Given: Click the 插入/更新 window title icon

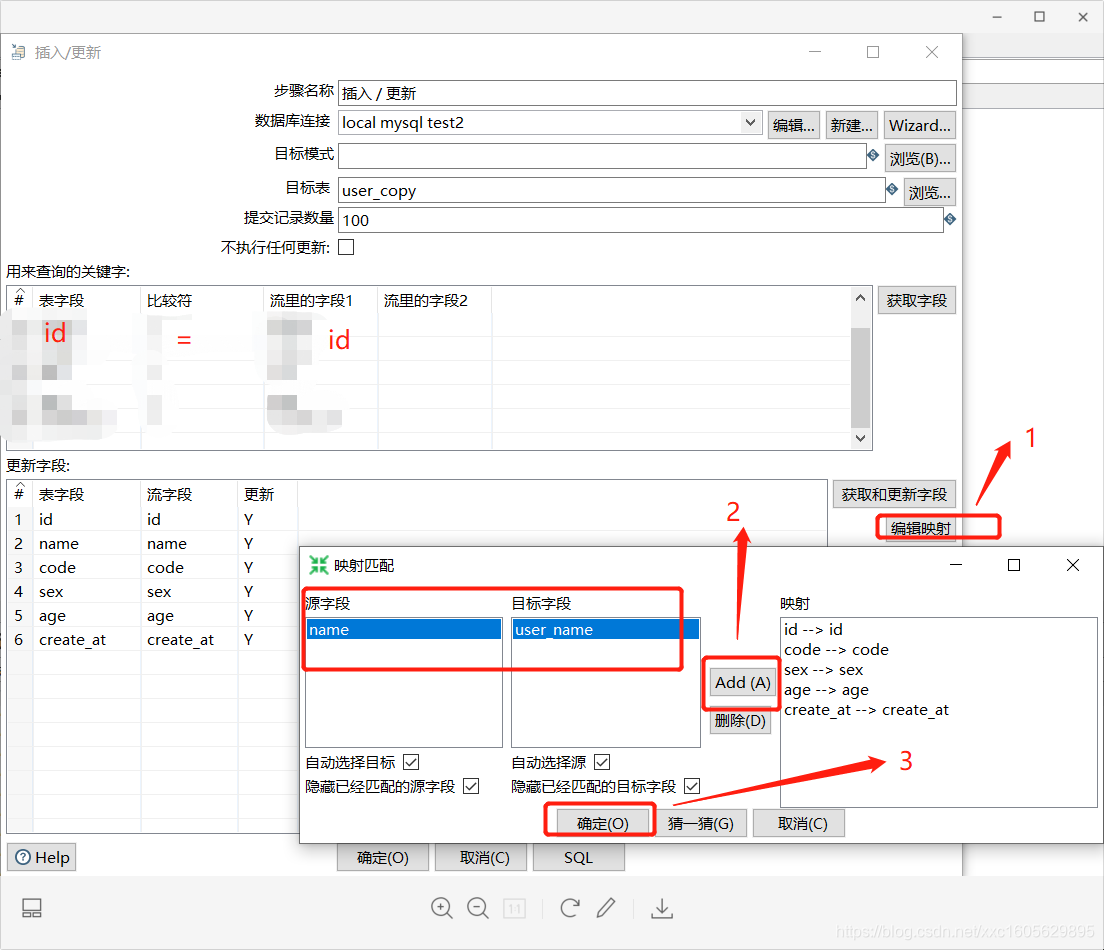Looking at the screenshot, I should pyautogui.click(x=18, y=52).
